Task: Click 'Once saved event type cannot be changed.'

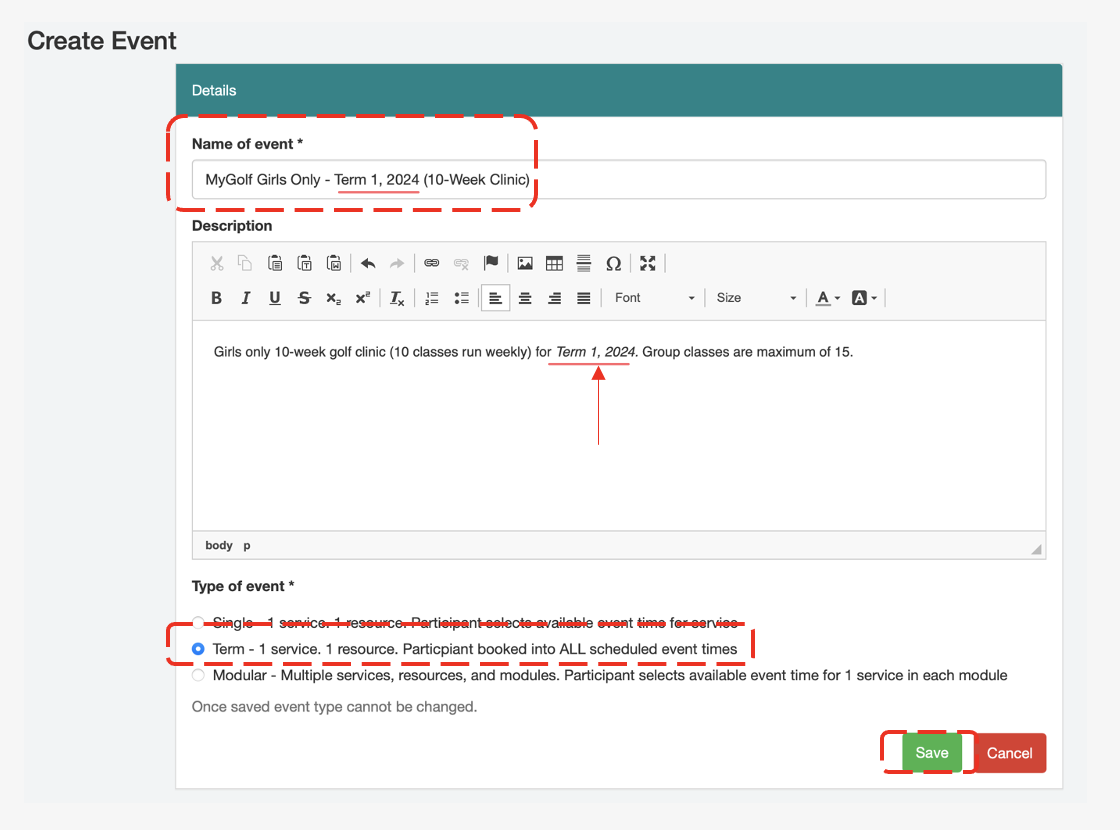Action: (334, 706)
